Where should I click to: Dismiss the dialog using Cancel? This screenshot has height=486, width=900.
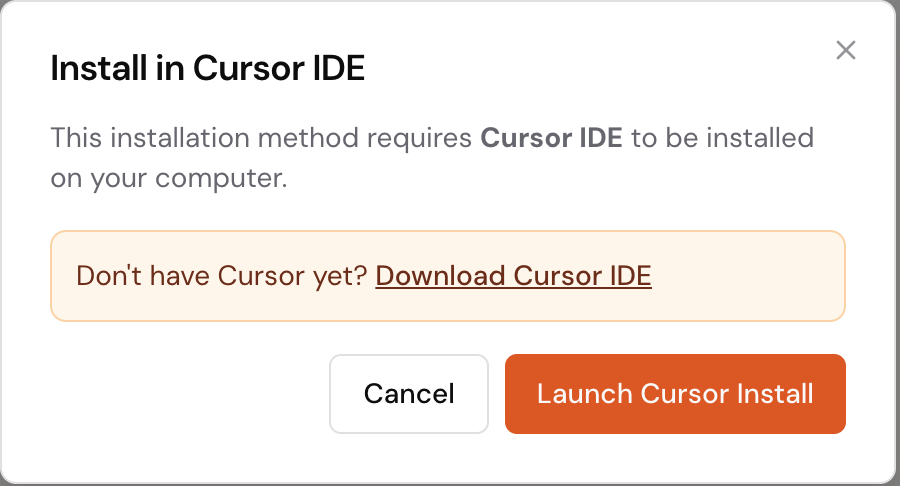pyautogui.click(x=409, y=394)
